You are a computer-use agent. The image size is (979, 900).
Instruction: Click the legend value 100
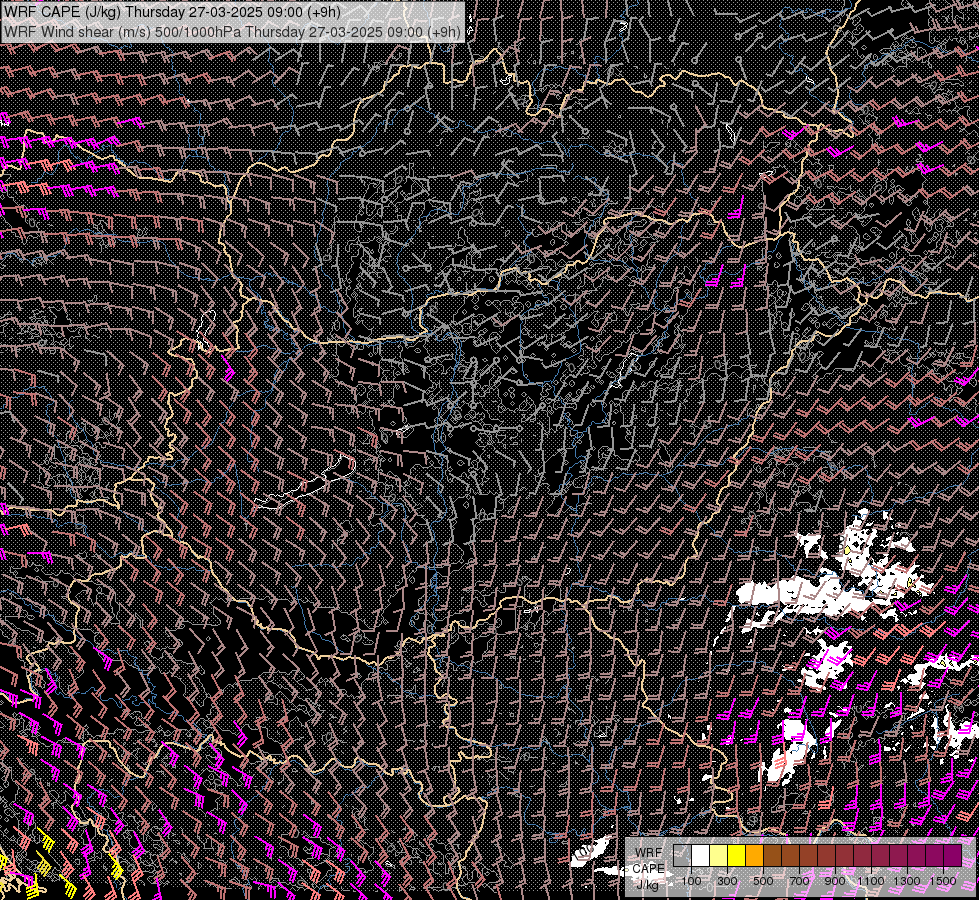(691, 881)
